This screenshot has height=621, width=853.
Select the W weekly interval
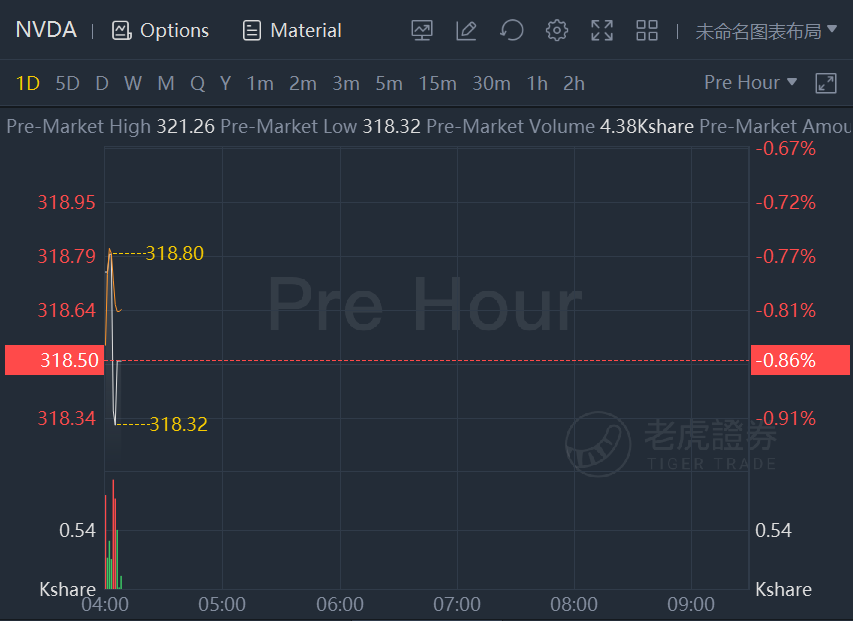click(x=133, y=84)
